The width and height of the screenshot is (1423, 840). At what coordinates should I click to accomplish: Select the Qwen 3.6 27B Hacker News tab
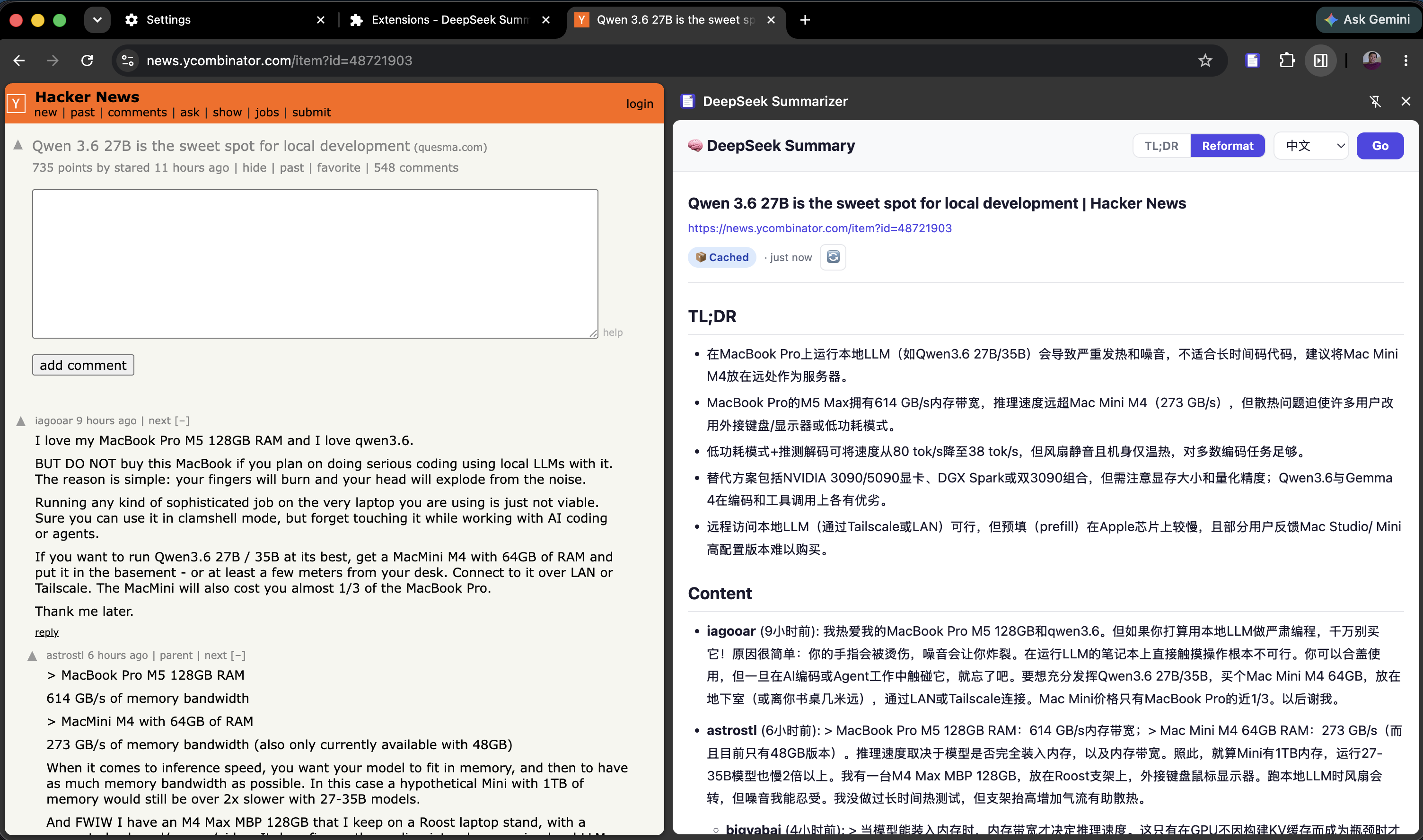pyautogui.click(x=676, y=20)
